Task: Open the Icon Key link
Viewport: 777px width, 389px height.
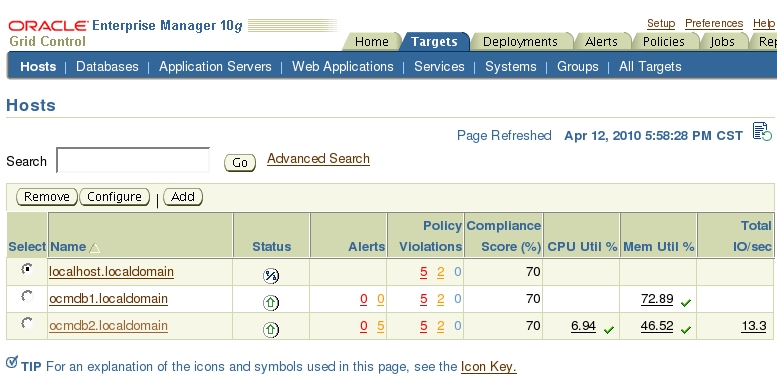Action: 489,367
